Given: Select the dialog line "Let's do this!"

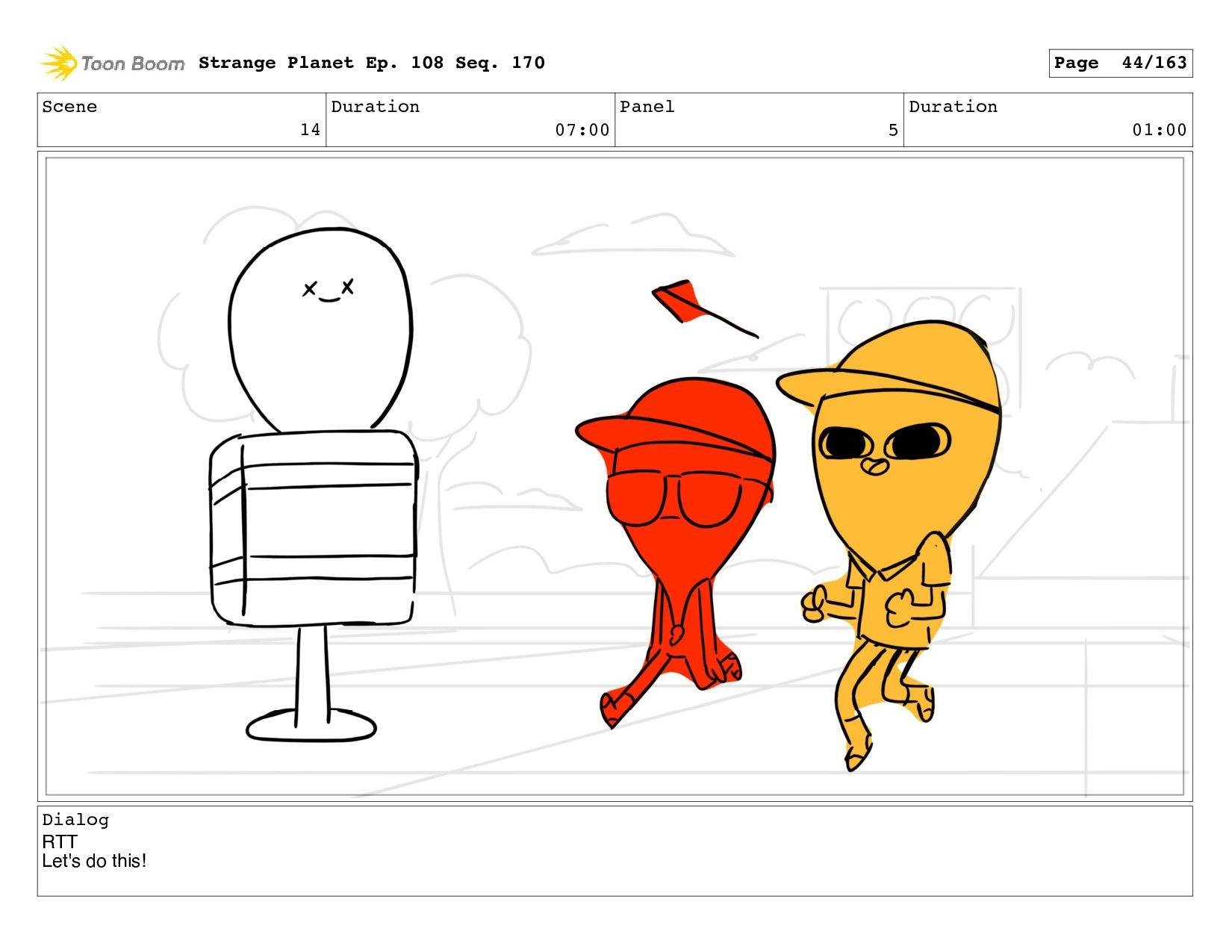Looking at the screenshot, I should tap(94, 861).
